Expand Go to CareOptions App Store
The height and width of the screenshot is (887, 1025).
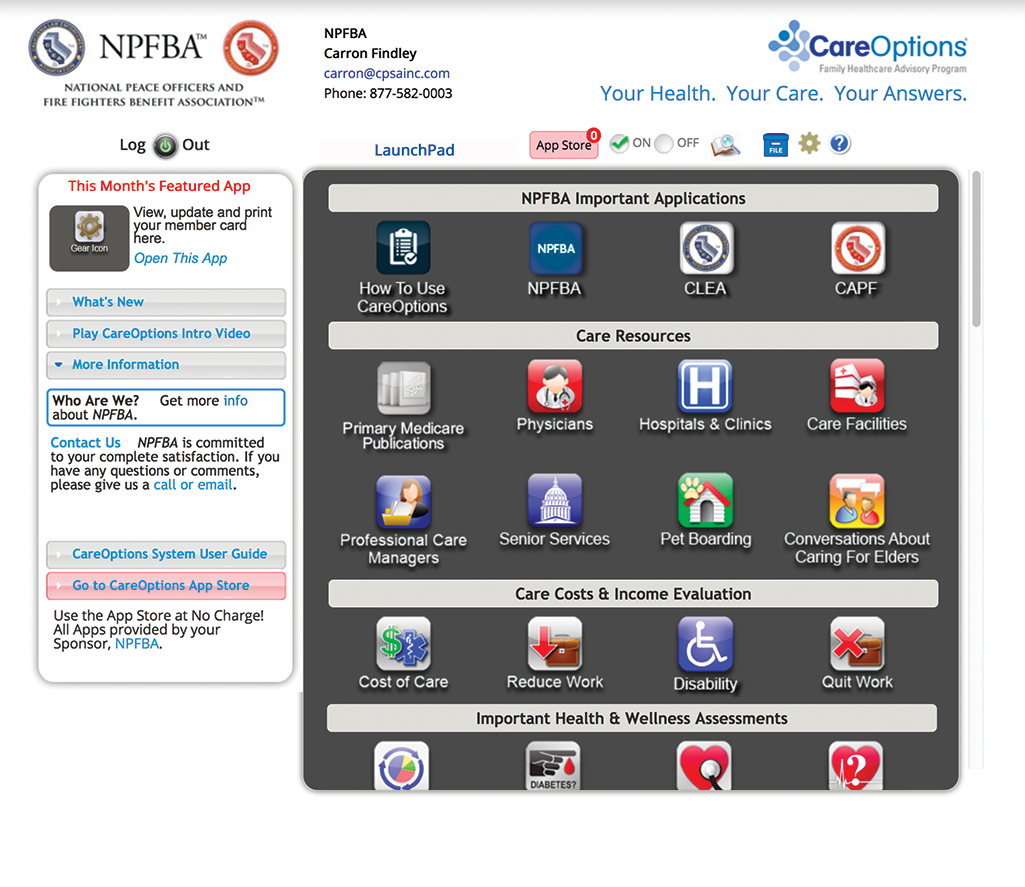point(166,586)
